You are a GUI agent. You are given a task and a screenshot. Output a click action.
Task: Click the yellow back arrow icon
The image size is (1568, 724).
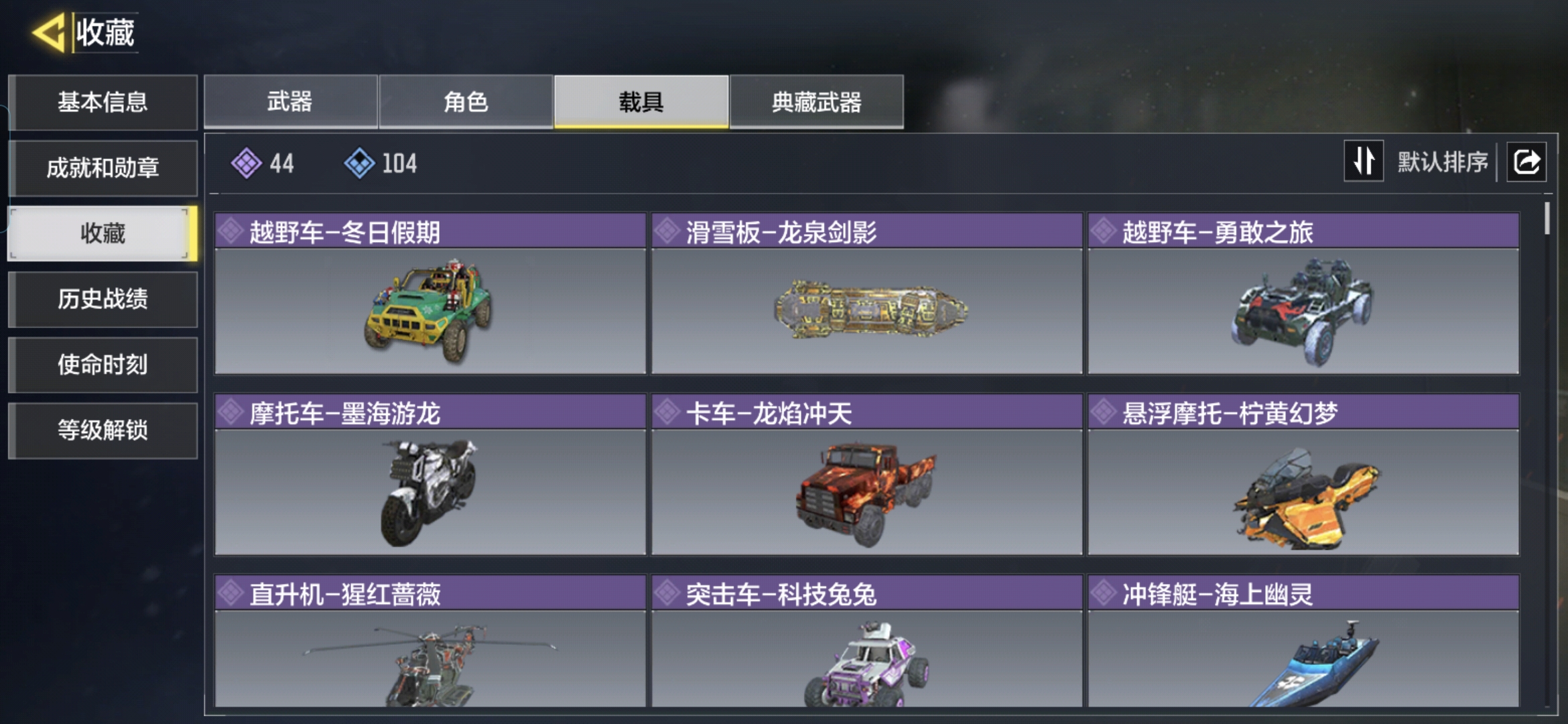tap(48, 32)
